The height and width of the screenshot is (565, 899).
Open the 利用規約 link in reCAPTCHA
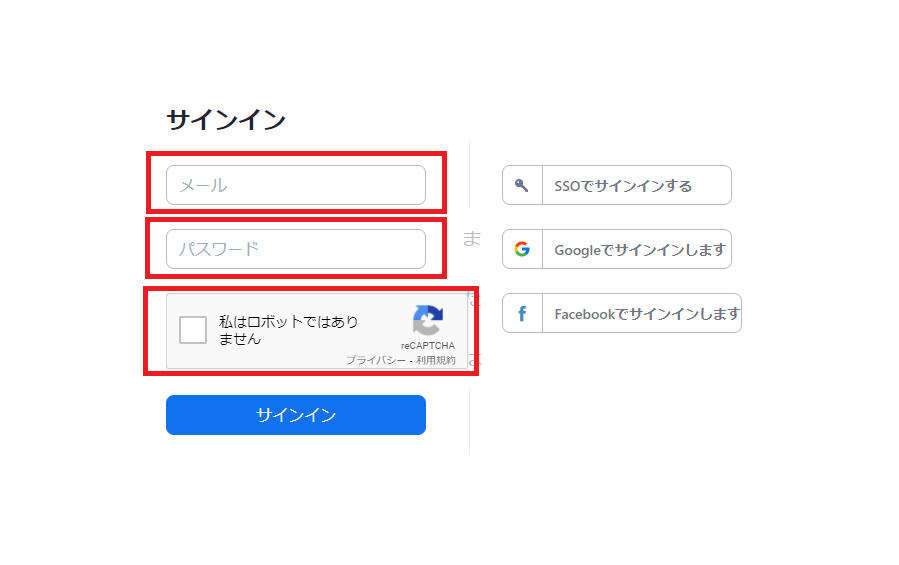[436, 360]
